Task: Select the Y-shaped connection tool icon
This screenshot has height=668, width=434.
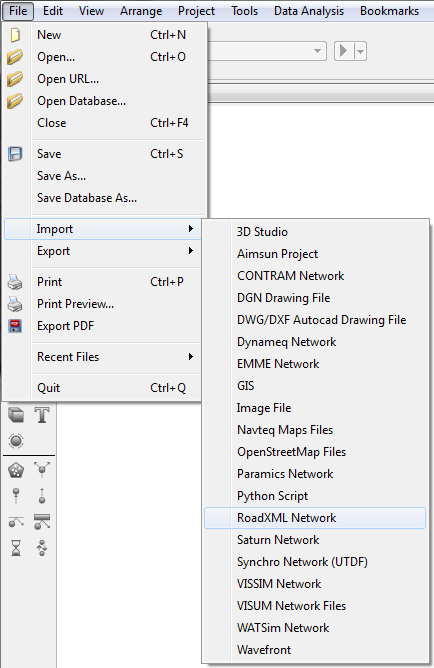Action: coord(42,470)
